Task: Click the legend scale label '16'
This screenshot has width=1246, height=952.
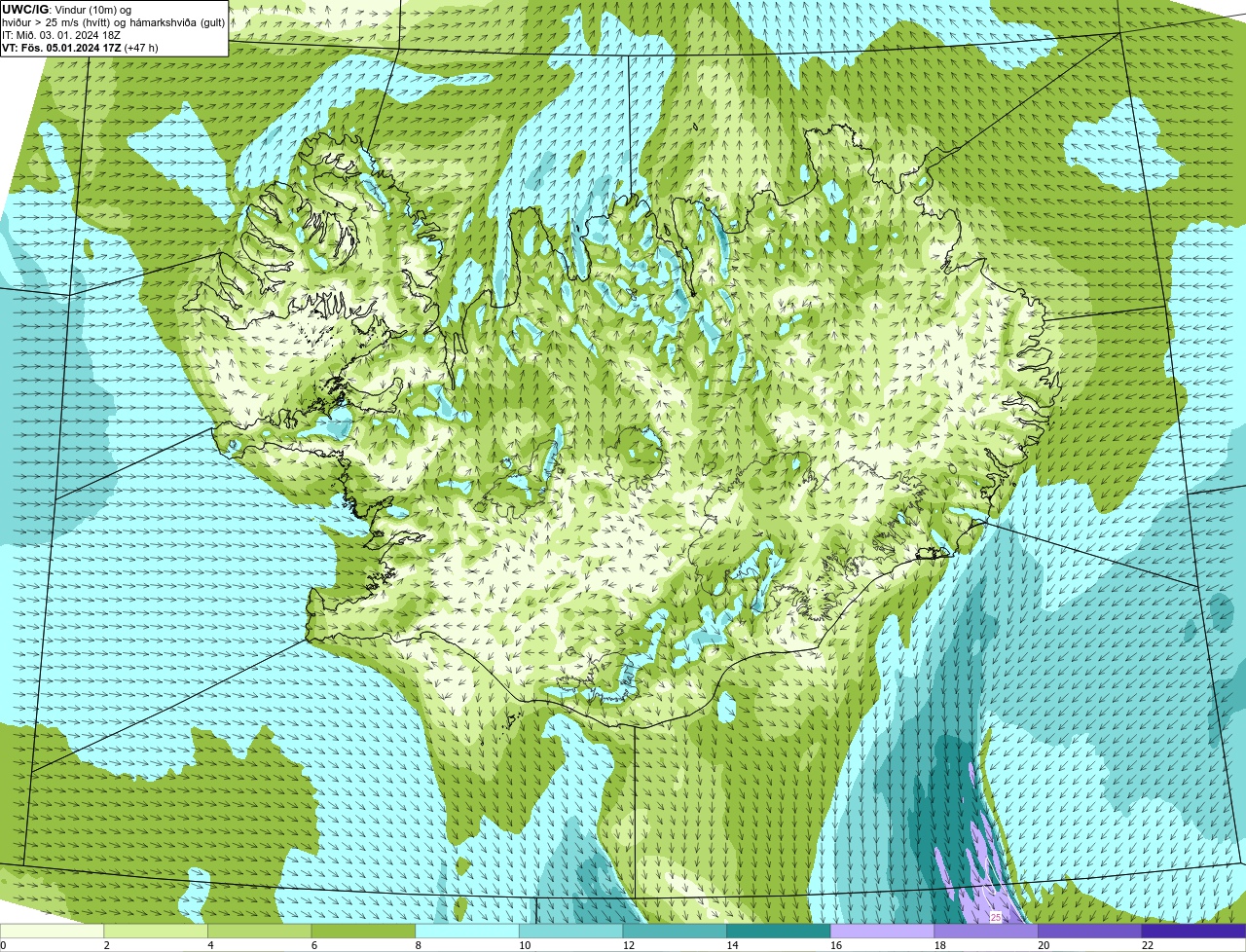Action: pyautogui.click(x=836, y=945)
